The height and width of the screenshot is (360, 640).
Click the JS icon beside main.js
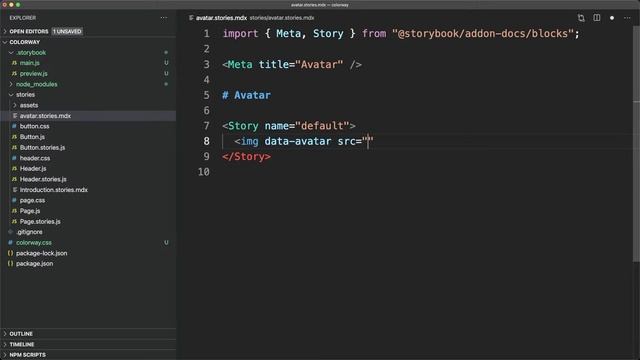[x=14, y=63]
